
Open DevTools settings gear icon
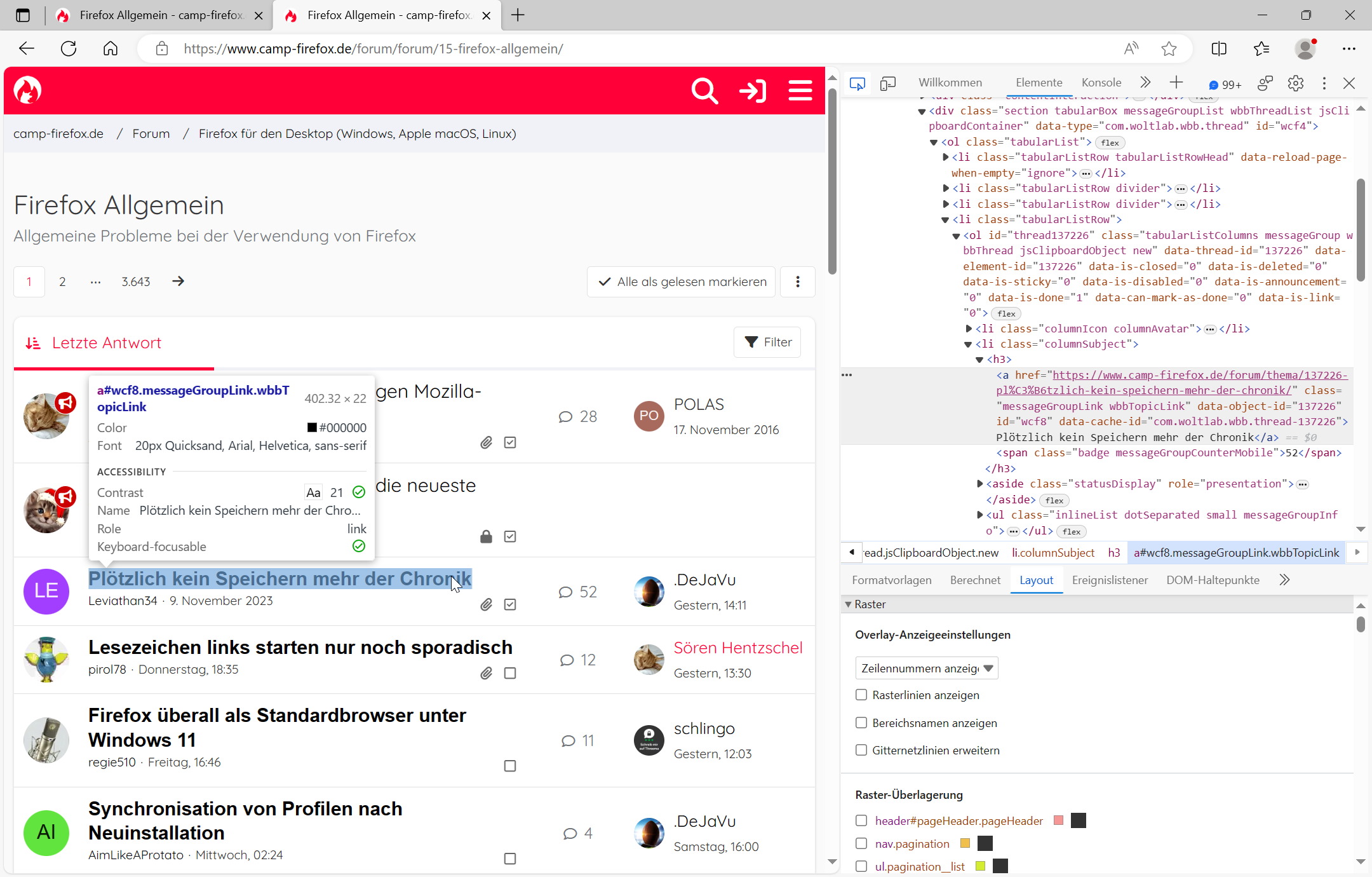[x=1295, y=83]
